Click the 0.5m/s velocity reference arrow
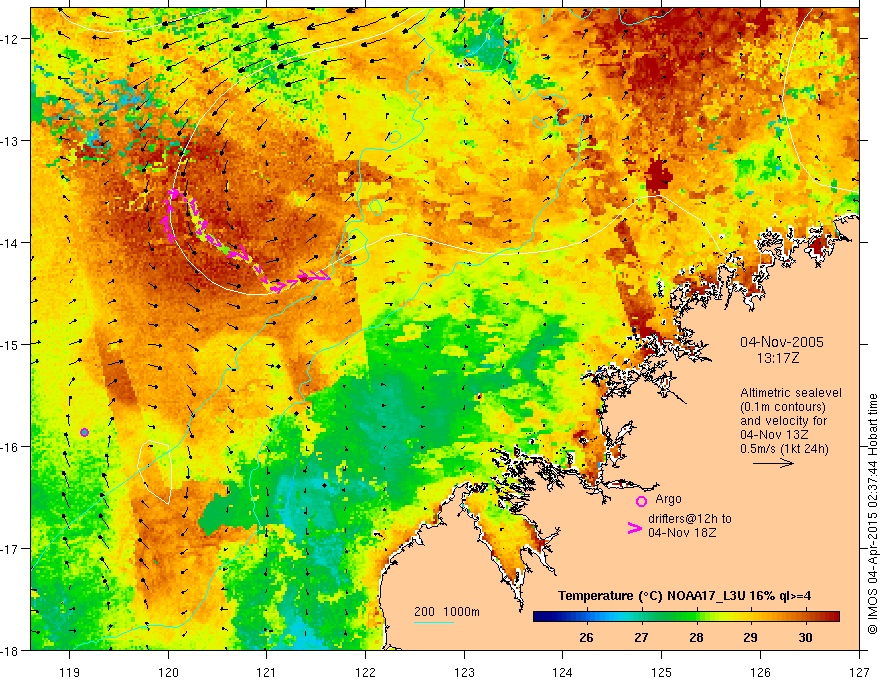880x680 pixels. (x=773, y=463)
